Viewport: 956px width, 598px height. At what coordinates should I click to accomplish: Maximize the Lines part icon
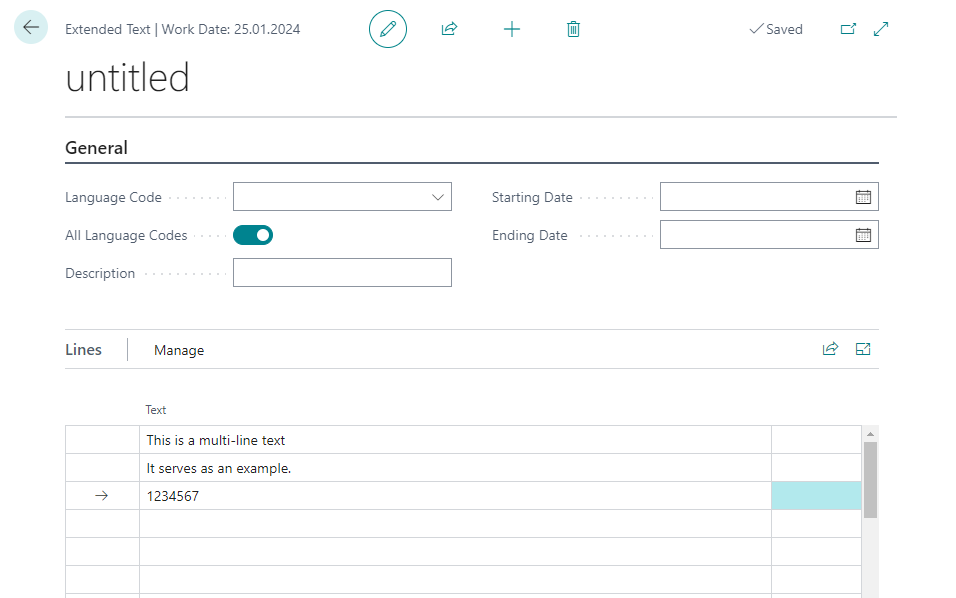tap(863, 349)
